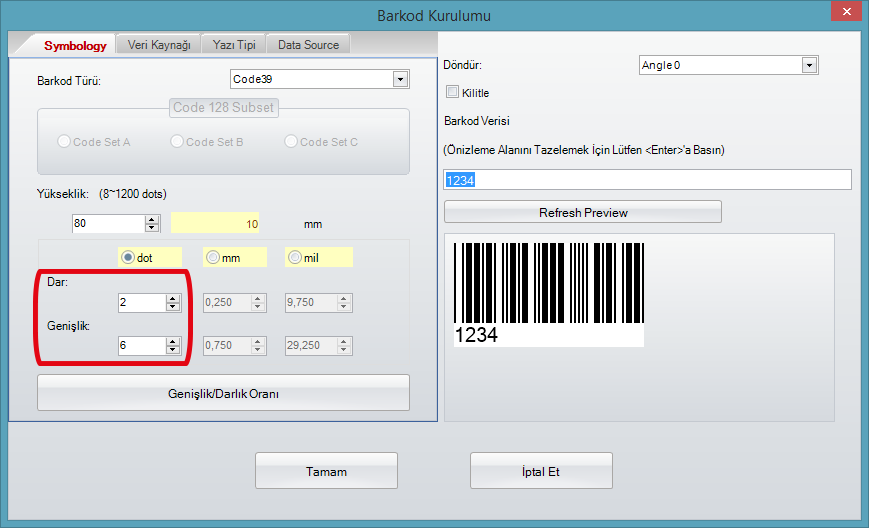Select the mm unit radio button
The height and width of the screenshot is (528, 869).
pos(212,257)
